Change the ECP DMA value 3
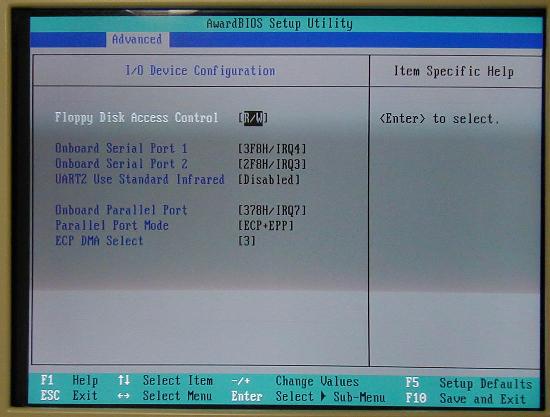Image resolution: width=550 pixels, height=417 pixels. coord(247,241)
